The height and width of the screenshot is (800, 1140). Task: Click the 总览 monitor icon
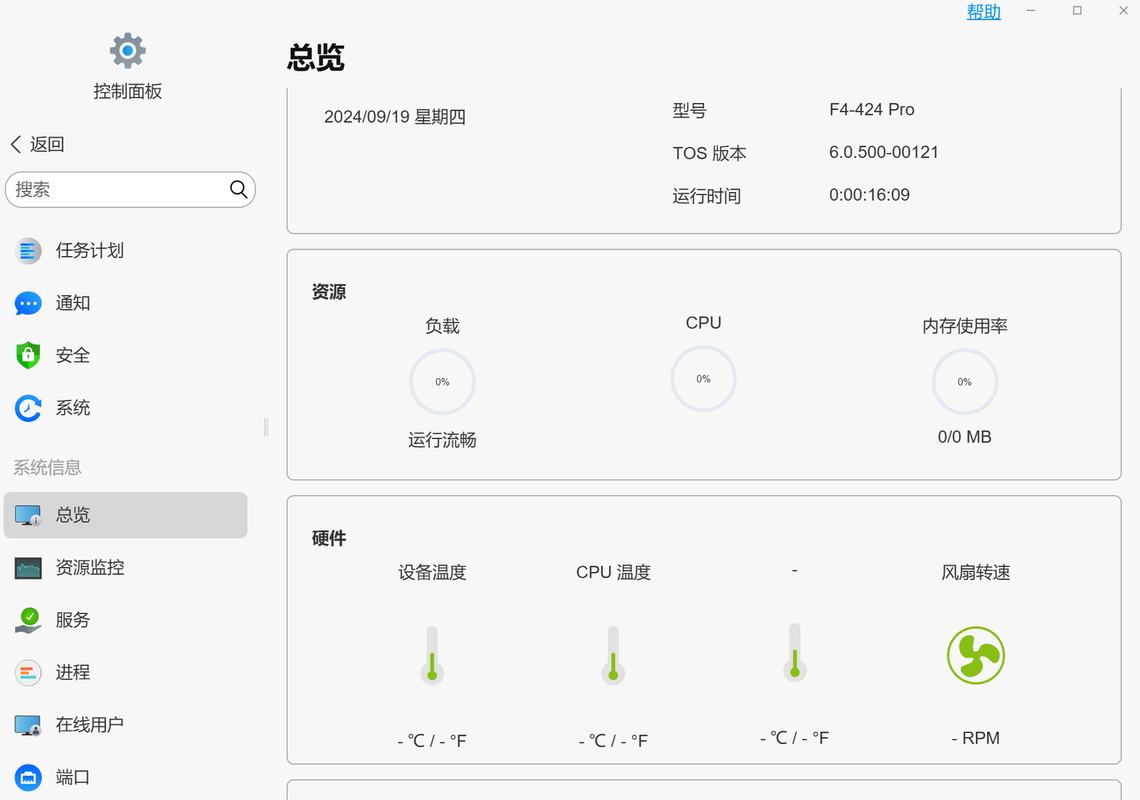[x=28, y=515]
